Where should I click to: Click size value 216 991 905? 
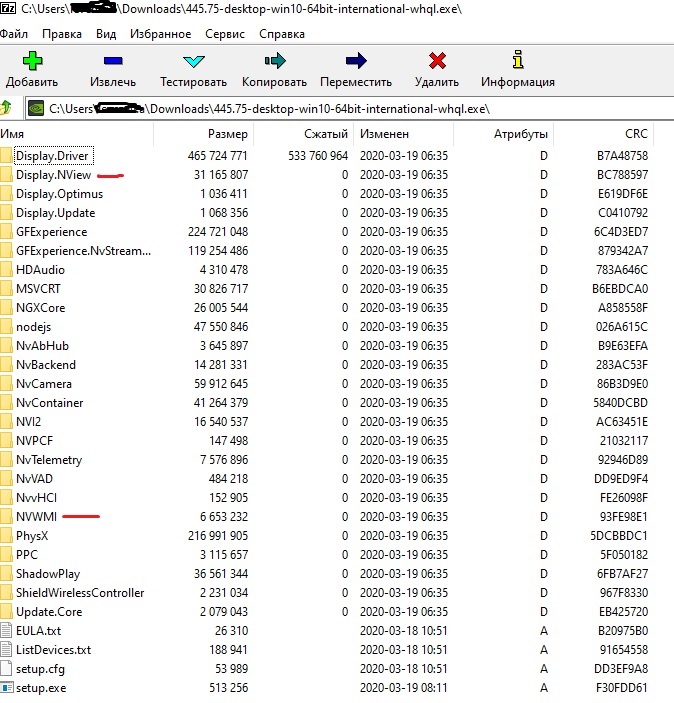click(x=218, y=535)
